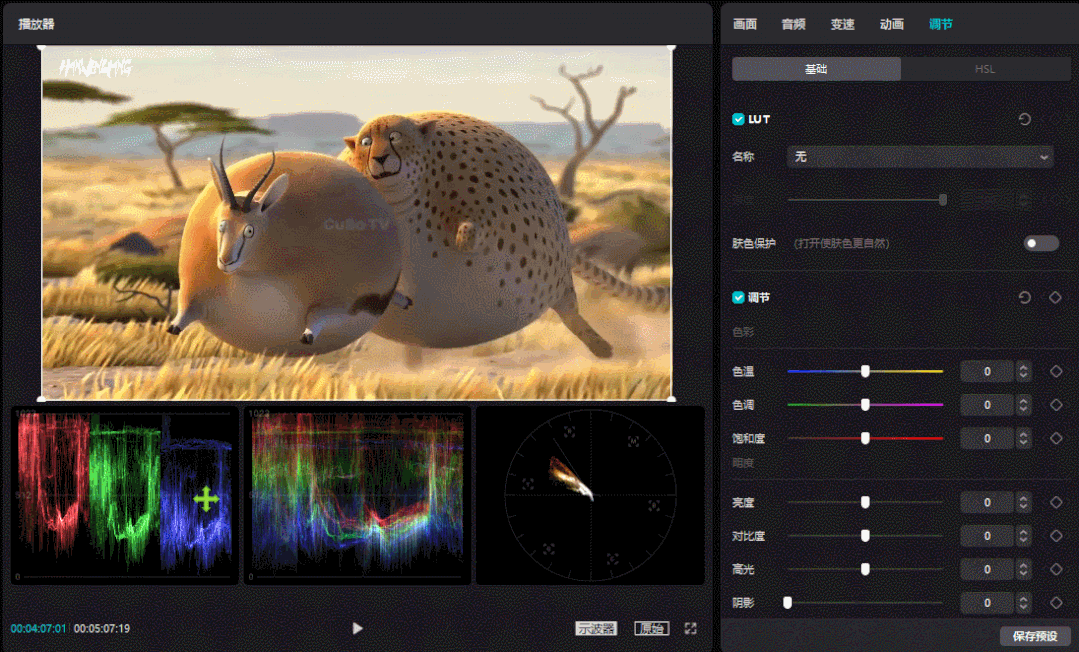The image size is (1079, 652).
Task: Click the 高光 slider handle
Action: pyautogui.click(x=865, y=569)
